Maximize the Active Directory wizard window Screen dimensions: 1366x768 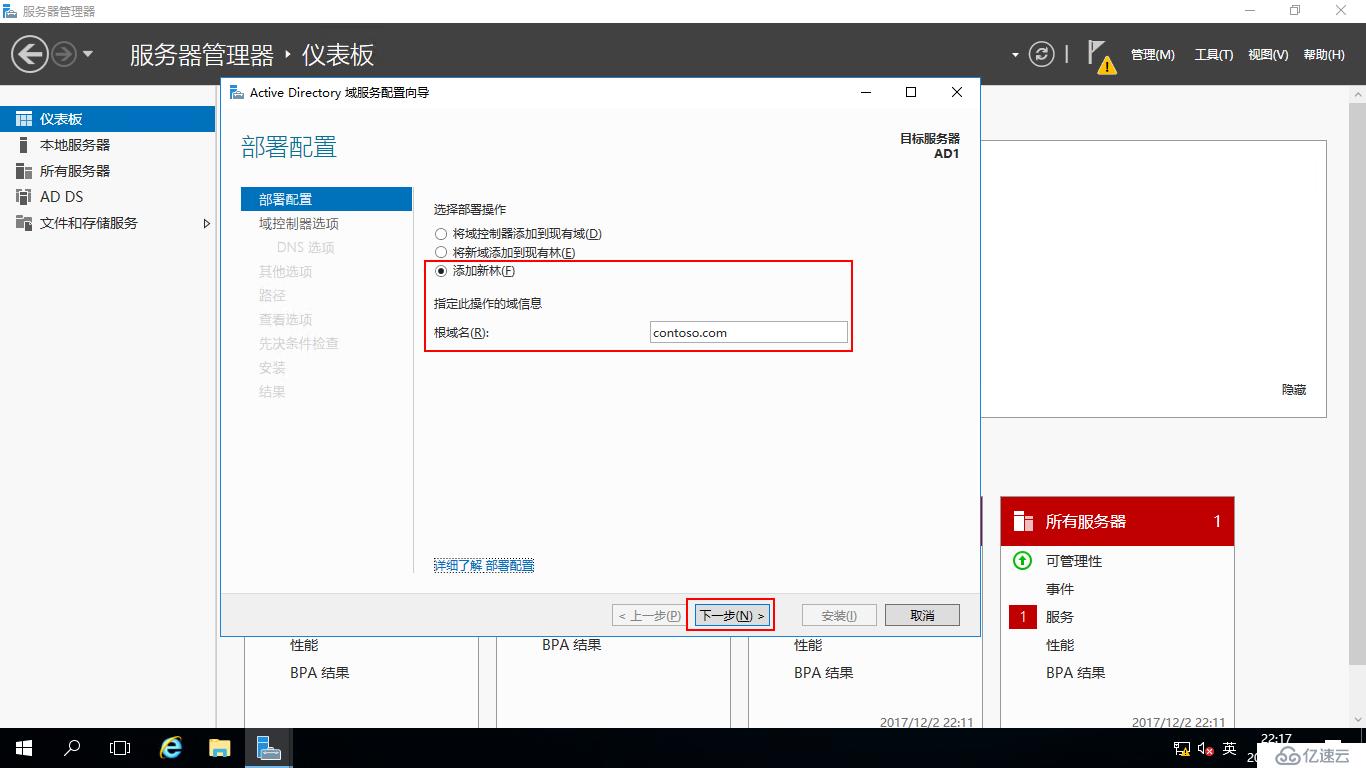[911, 92]
